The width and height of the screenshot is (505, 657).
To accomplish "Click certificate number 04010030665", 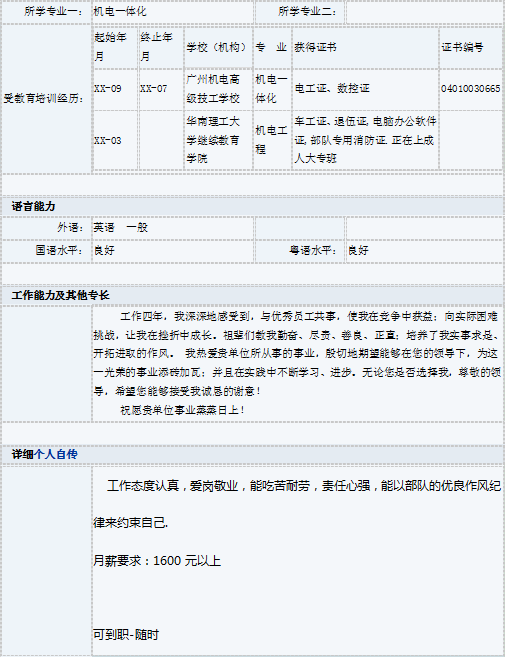I will coord(470,89).
